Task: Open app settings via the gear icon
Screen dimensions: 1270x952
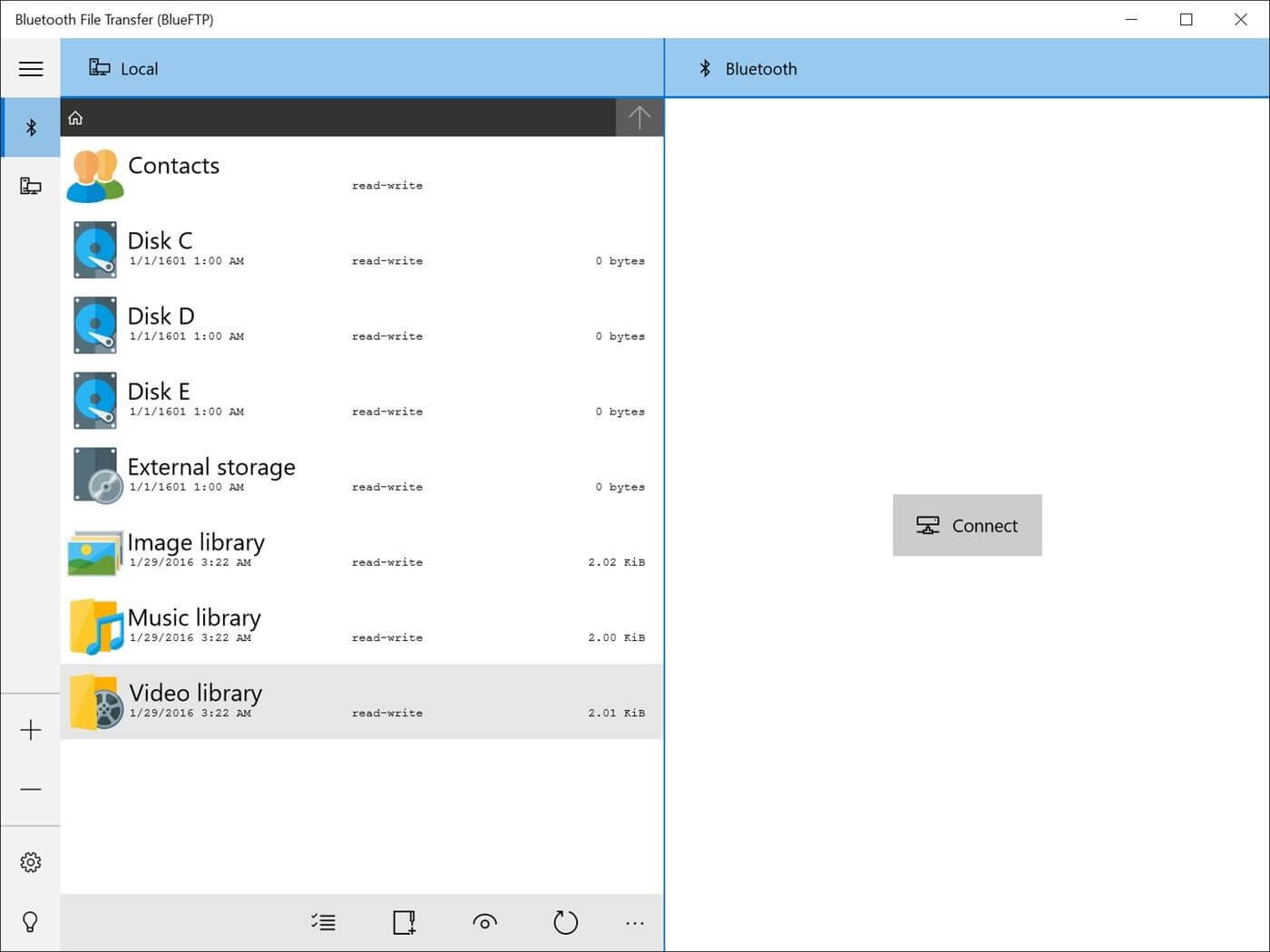Action: [31, 861]
